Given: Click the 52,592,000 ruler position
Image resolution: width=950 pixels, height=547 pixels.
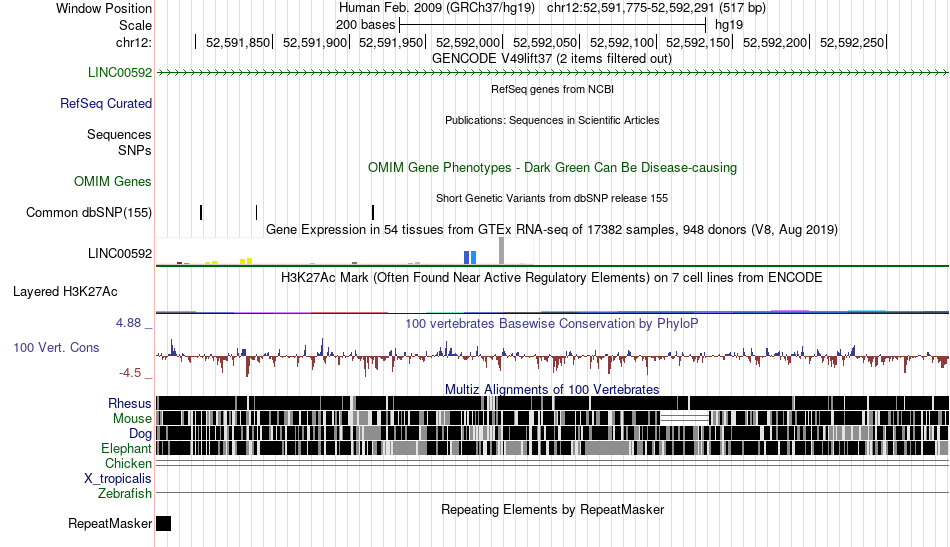Looking at the screenshot, I should 468,42.
